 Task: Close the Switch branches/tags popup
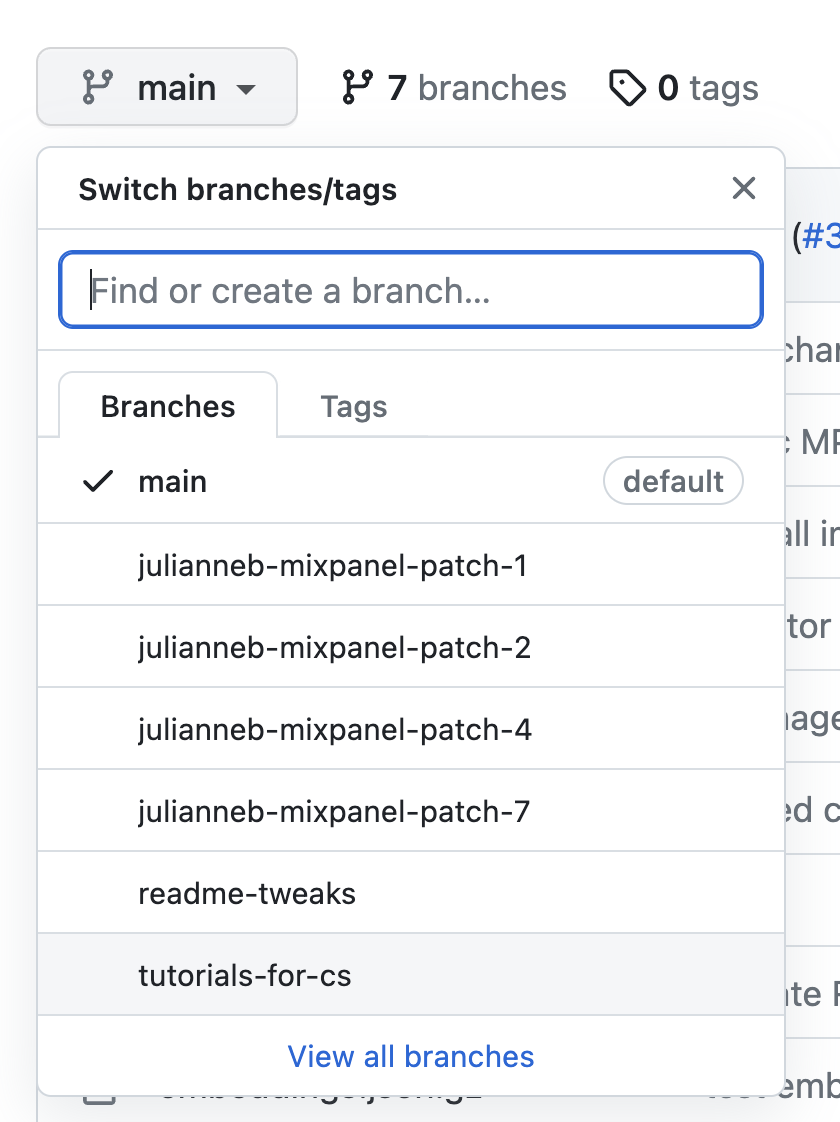[x=743, y=188]
